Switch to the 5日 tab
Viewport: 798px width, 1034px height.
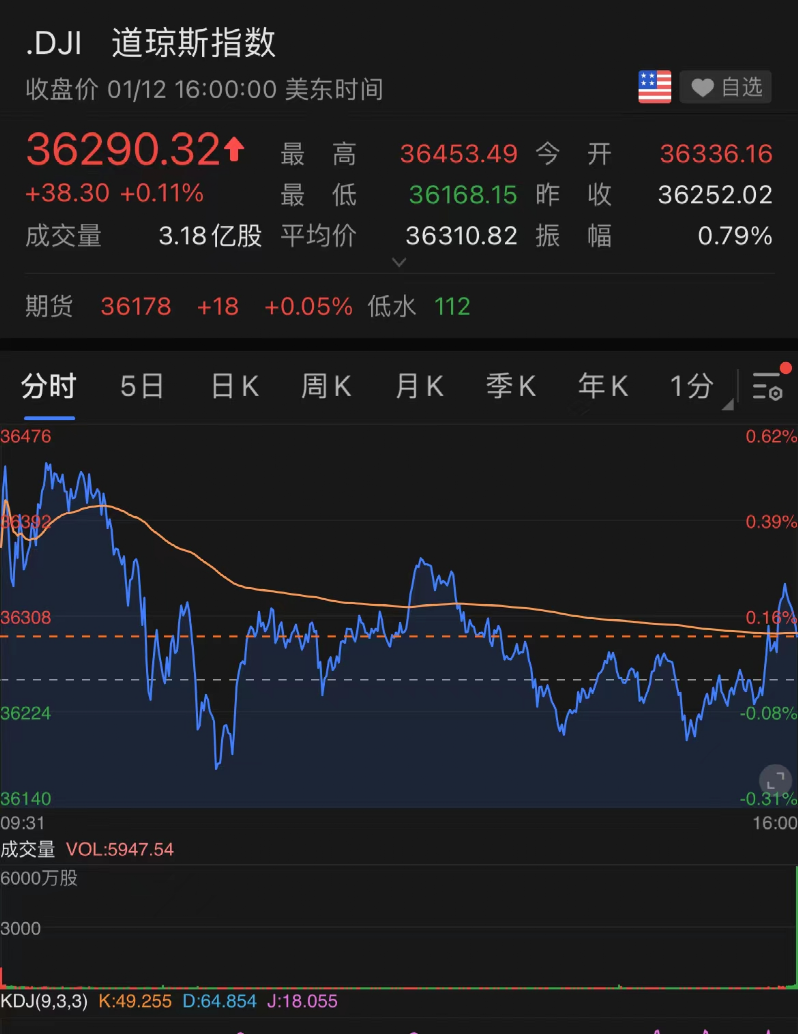[x=142, y=386]
